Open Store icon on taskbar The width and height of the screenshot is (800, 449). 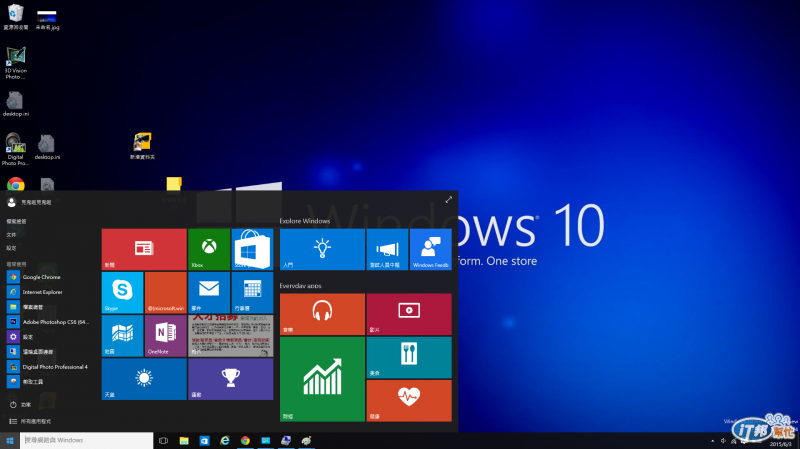pos(204,440)
